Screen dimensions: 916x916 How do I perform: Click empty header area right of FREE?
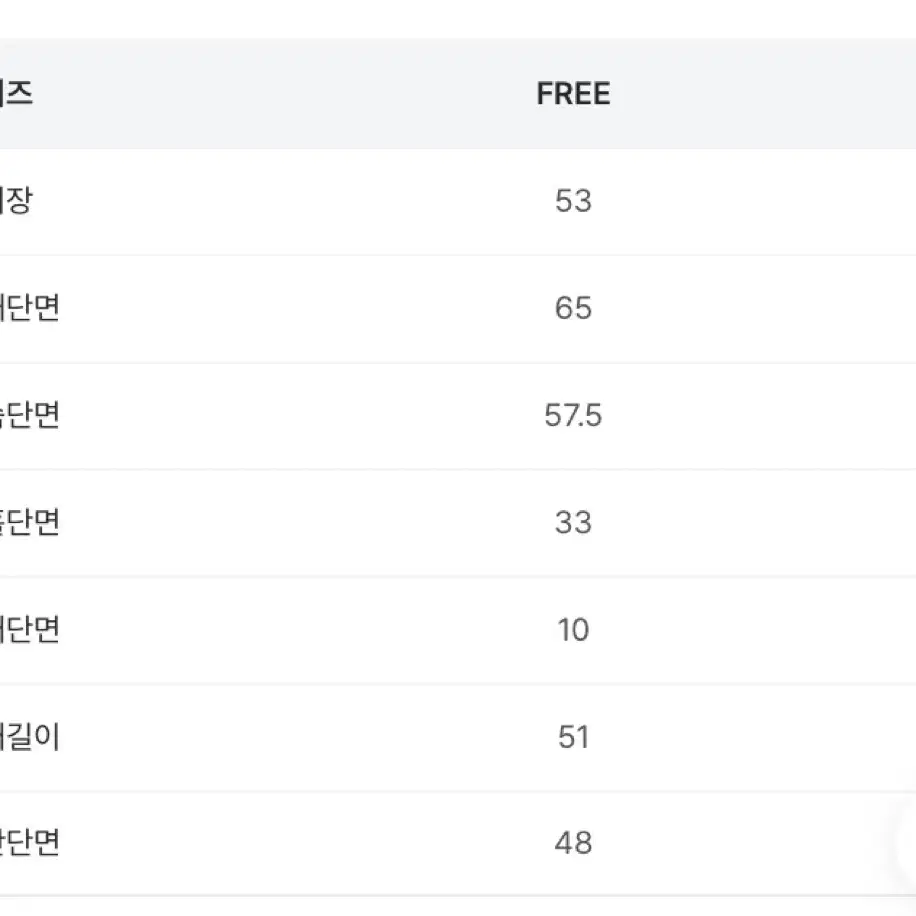(759, 93)
